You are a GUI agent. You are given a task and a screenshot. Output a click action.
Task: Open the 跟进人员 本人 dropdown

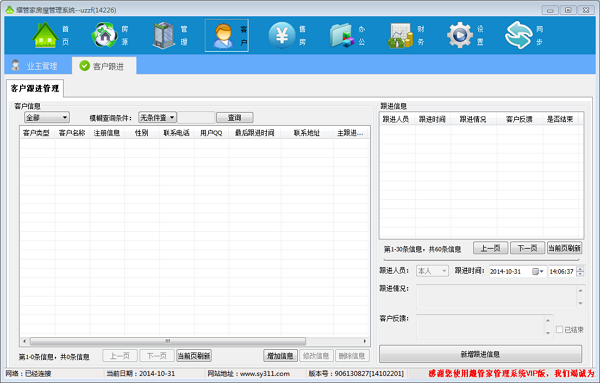pos(432,271)
